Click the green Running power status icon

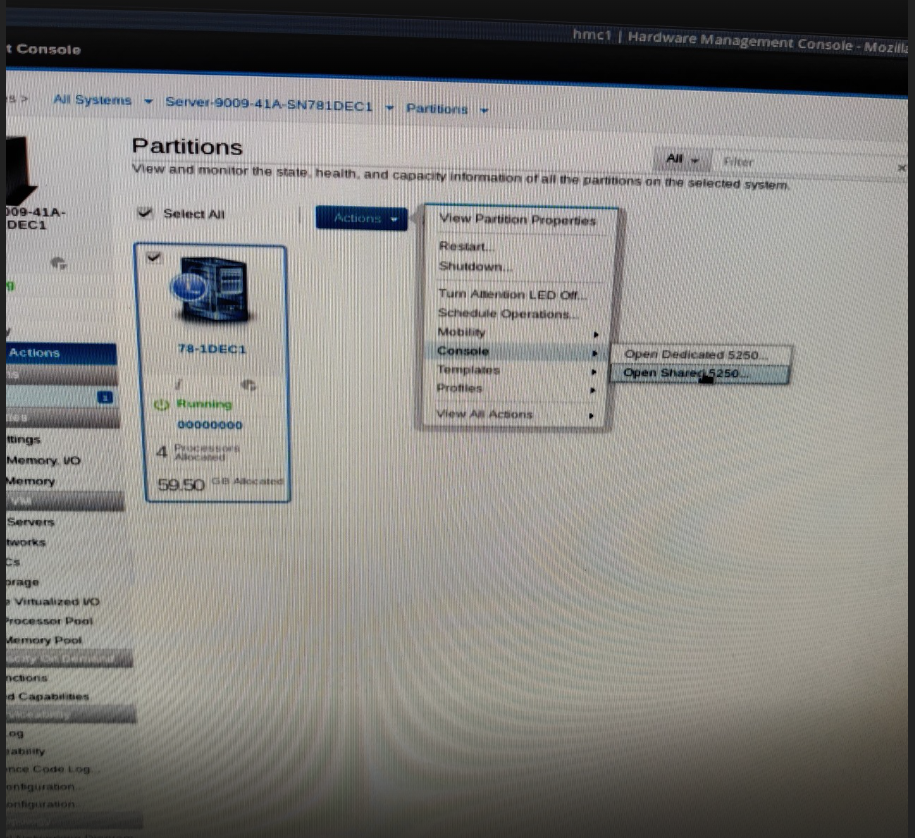[x=161, y=404]
